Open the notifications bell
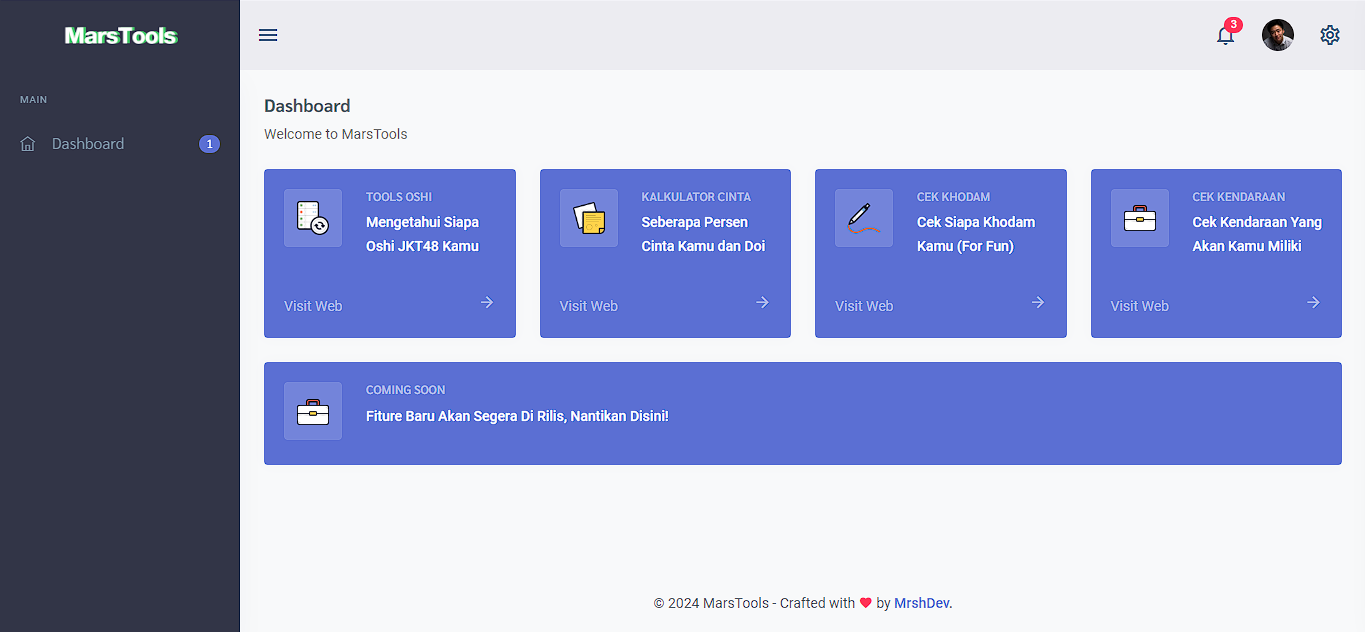Viewport: 1365px width, 632px height. 1225,36
